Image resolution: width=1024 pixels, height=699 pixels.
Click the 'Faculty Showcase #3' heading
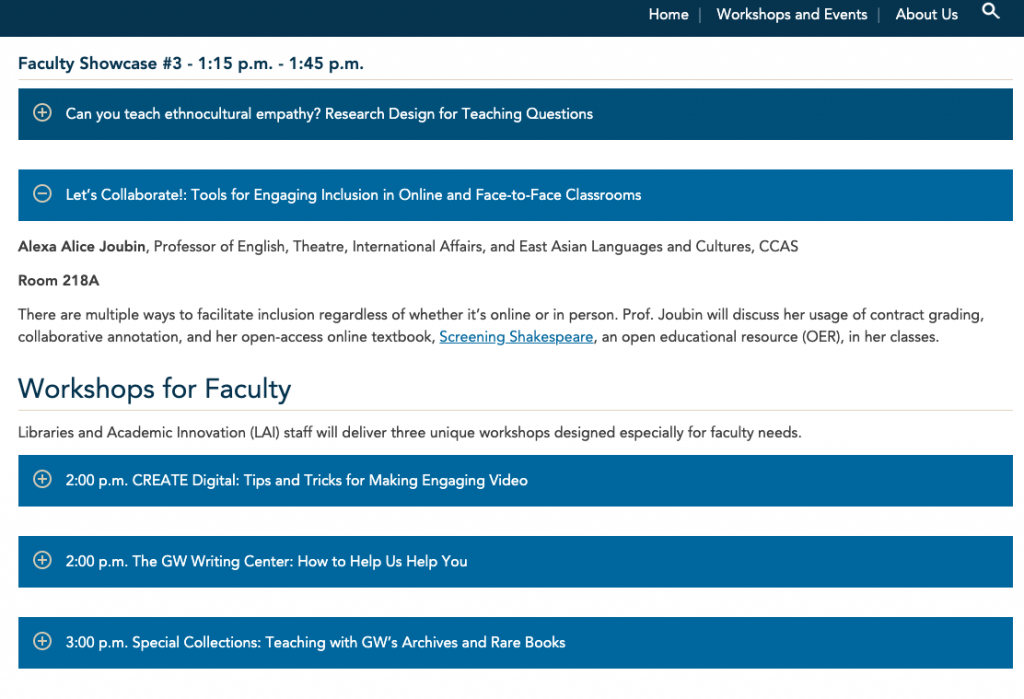190,64
